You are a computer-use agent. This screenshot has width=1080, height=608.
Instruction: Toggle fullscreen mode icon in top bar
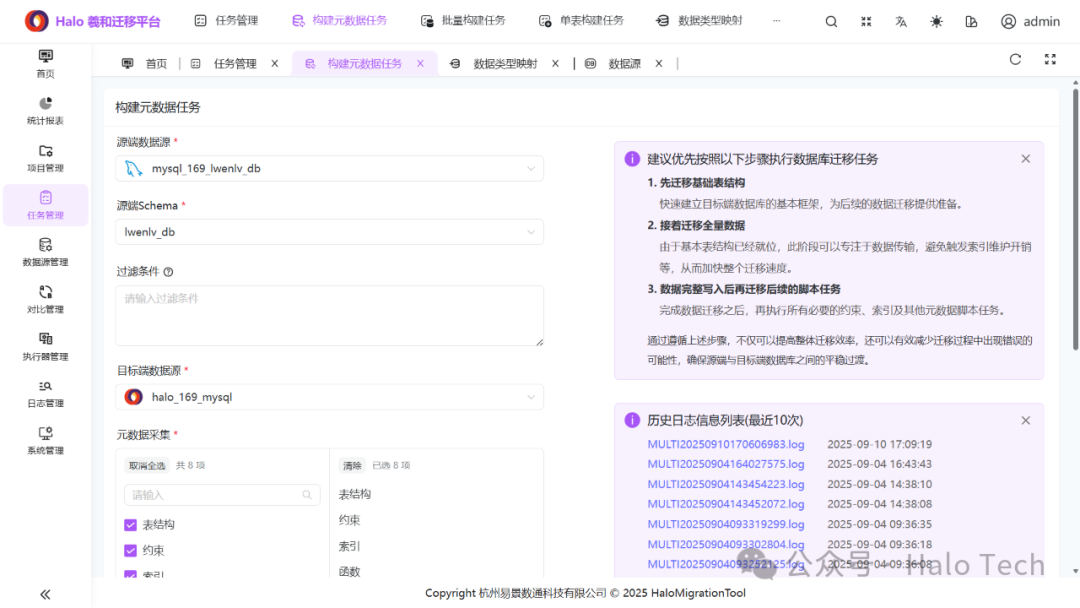(x=866, y=21)
